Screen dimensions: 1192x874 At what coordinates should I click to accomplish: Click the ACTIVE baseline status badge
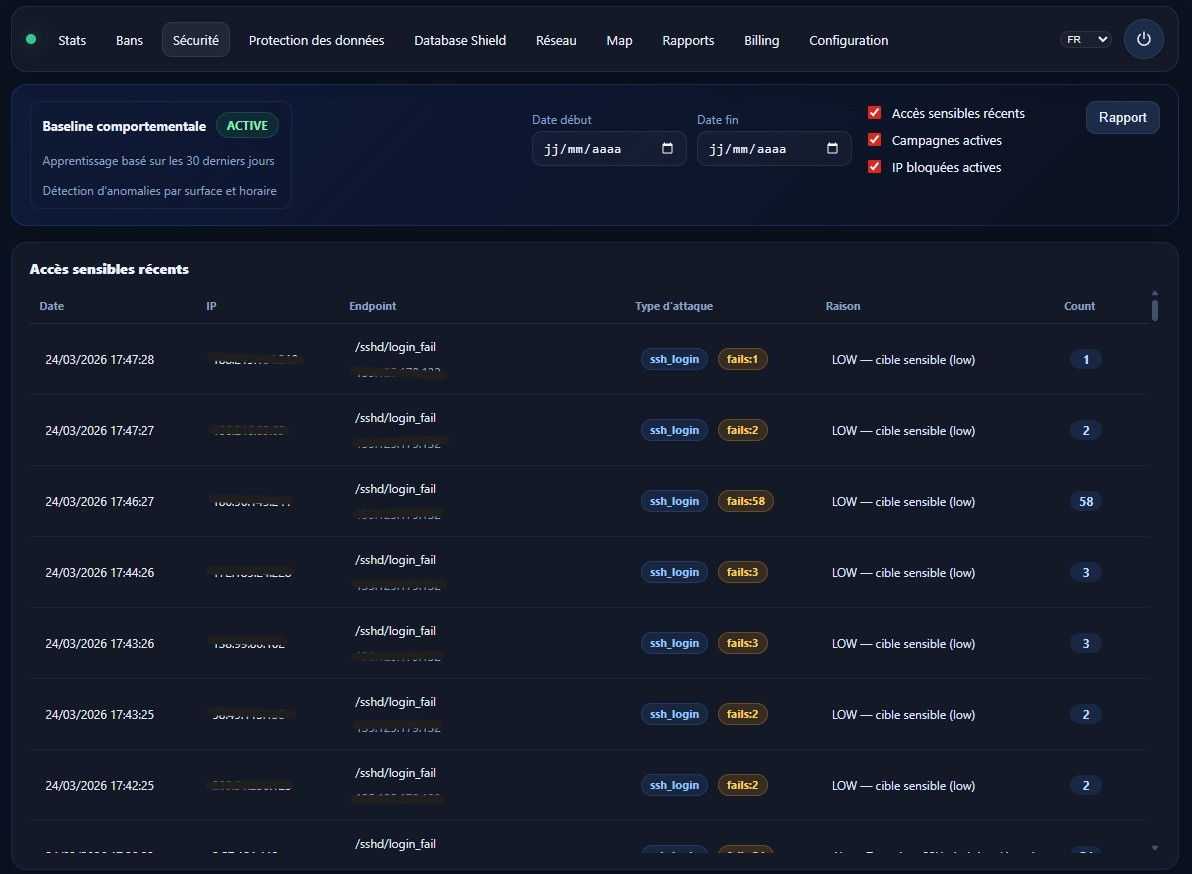[247, 126]
